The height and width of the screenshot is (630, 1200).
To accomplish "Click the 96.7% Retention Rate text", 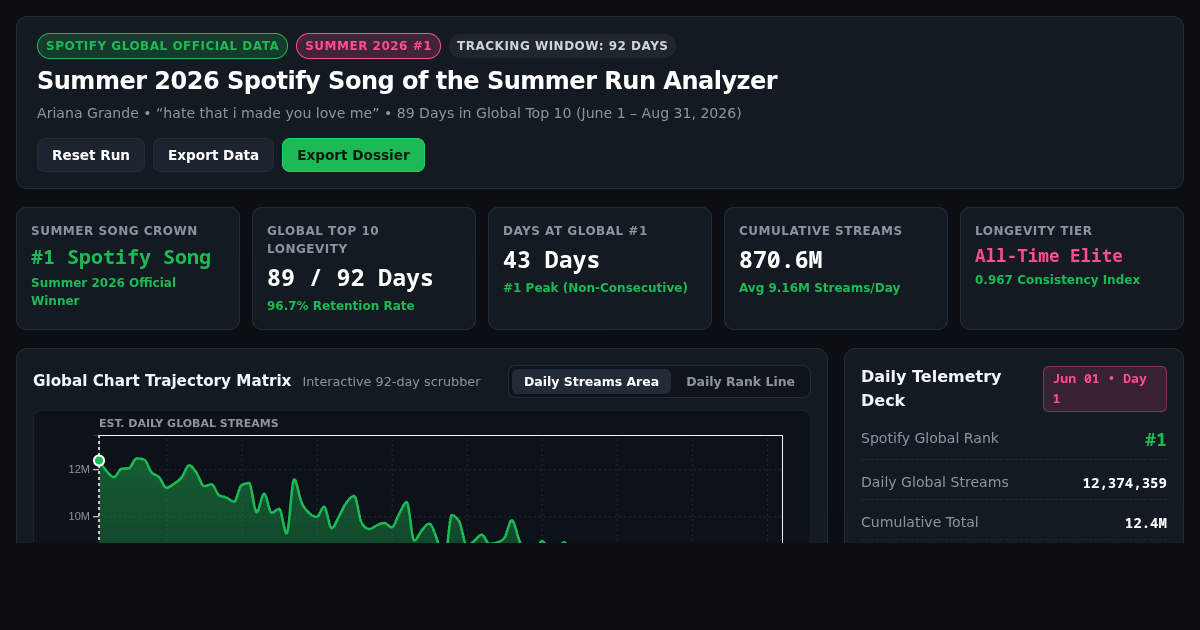I will pyautogui.click(x=340, y=306).
